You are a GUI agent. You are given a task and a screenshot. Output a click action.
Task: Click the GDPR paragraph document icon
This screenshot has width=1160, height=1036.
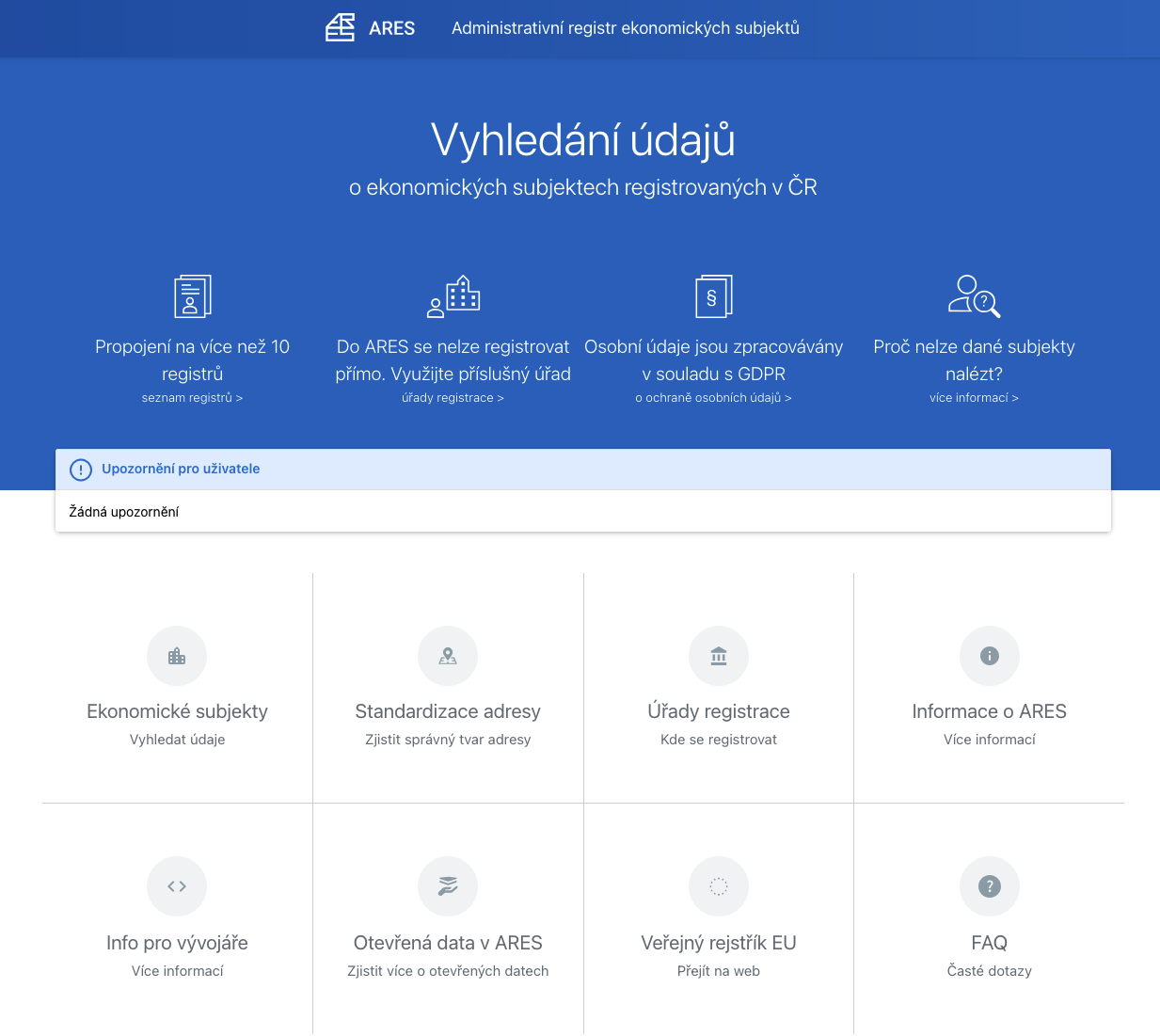pos(713,296)
